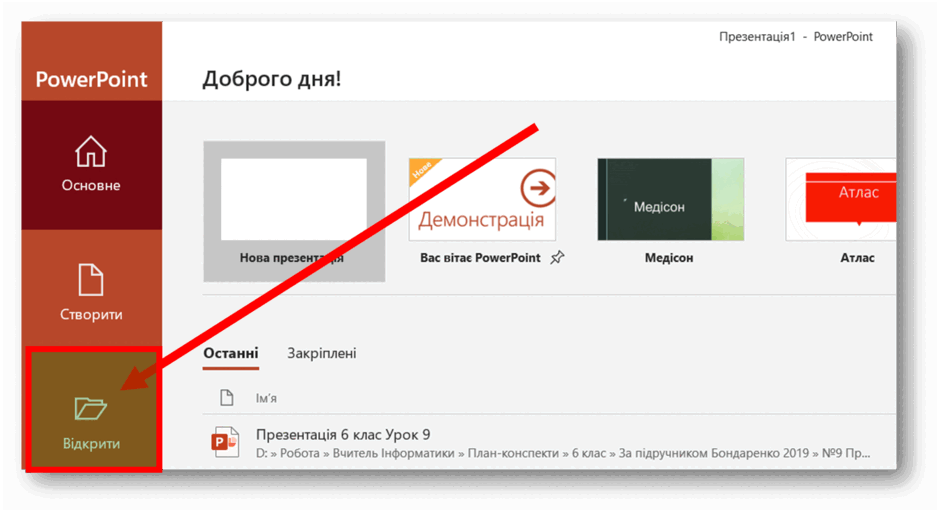Image resolution: width=940 pixels, height=513 pixels.
Task: Click the Створити new document icon
Action: pos(91,280)
